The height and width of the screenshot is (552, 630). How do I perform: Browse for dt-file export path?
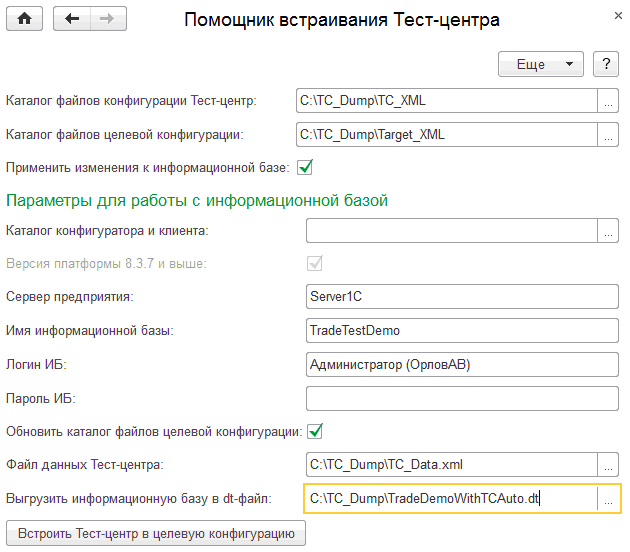click(608, 499)
